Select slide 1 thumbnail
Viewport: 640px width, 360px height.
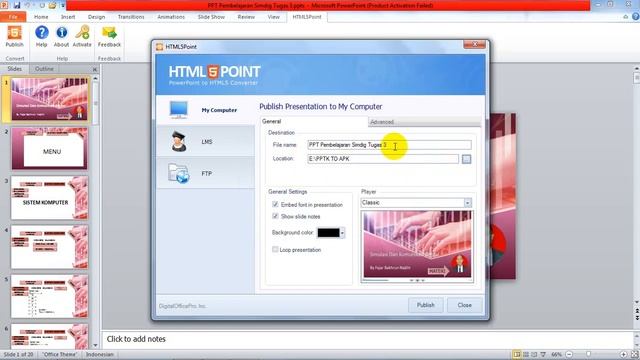coord(49,99)
